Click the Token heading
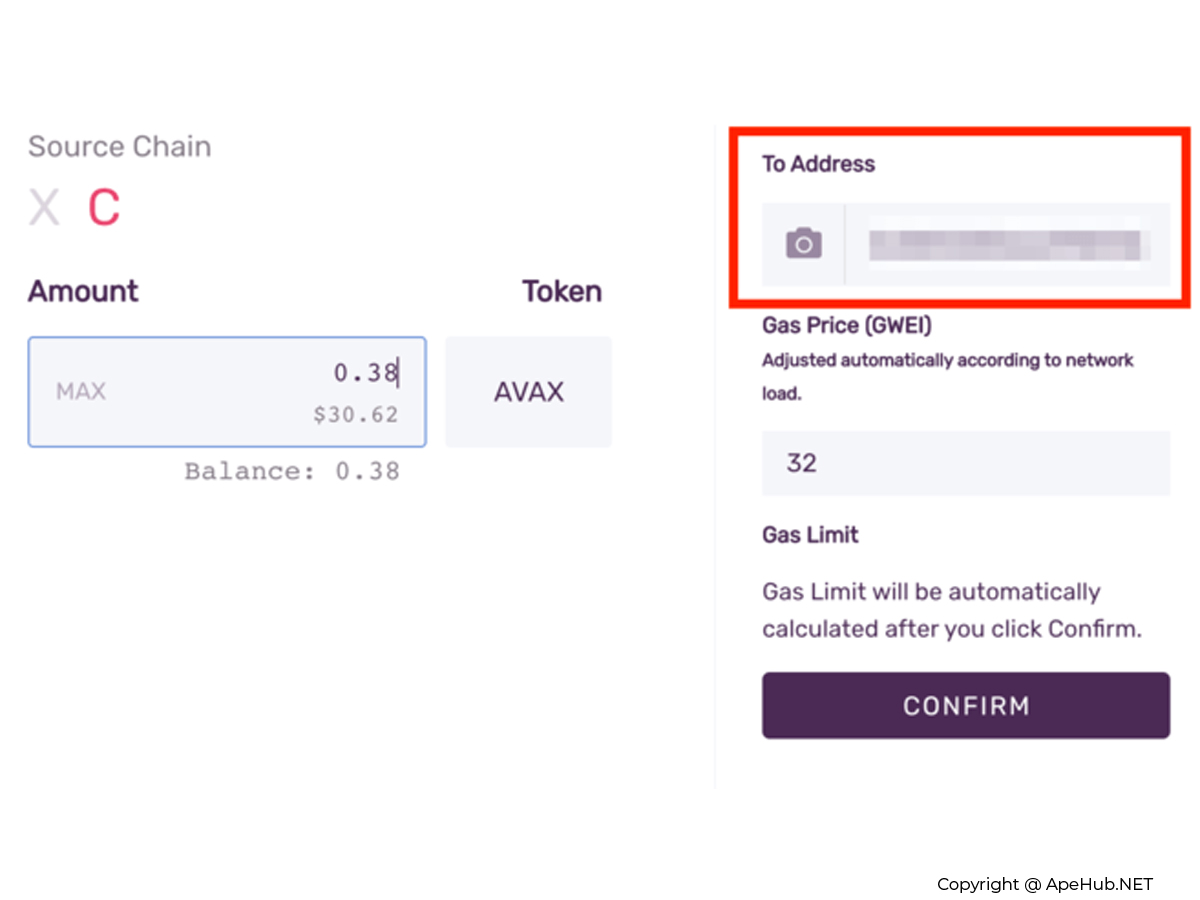The image size is (1200, 900). point(562,292)
